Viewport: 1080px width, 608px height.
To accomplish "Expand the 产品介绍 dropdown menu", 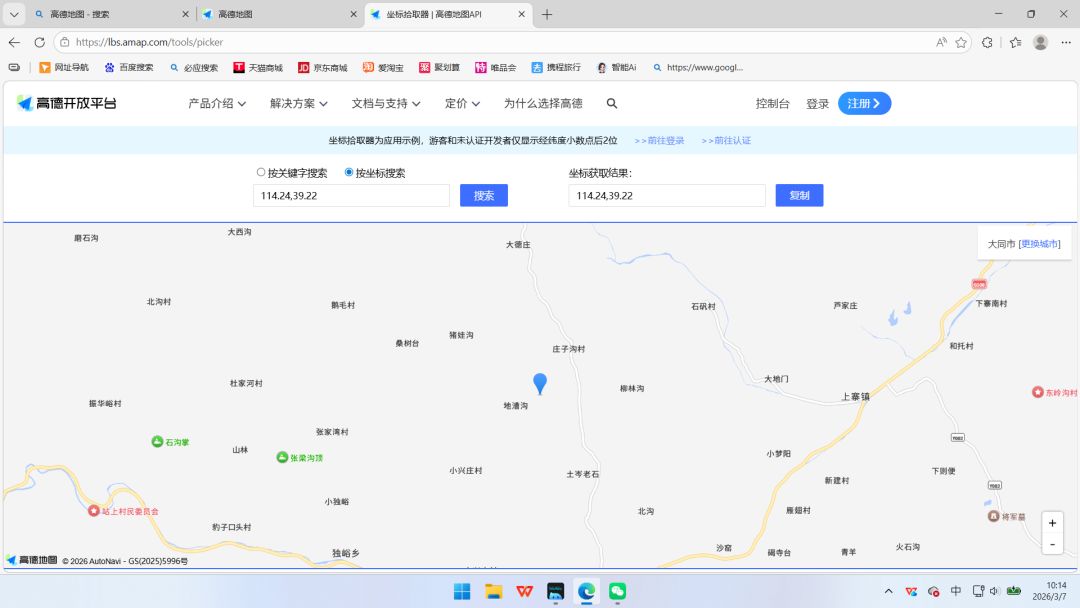I will [x=217, y=103].
